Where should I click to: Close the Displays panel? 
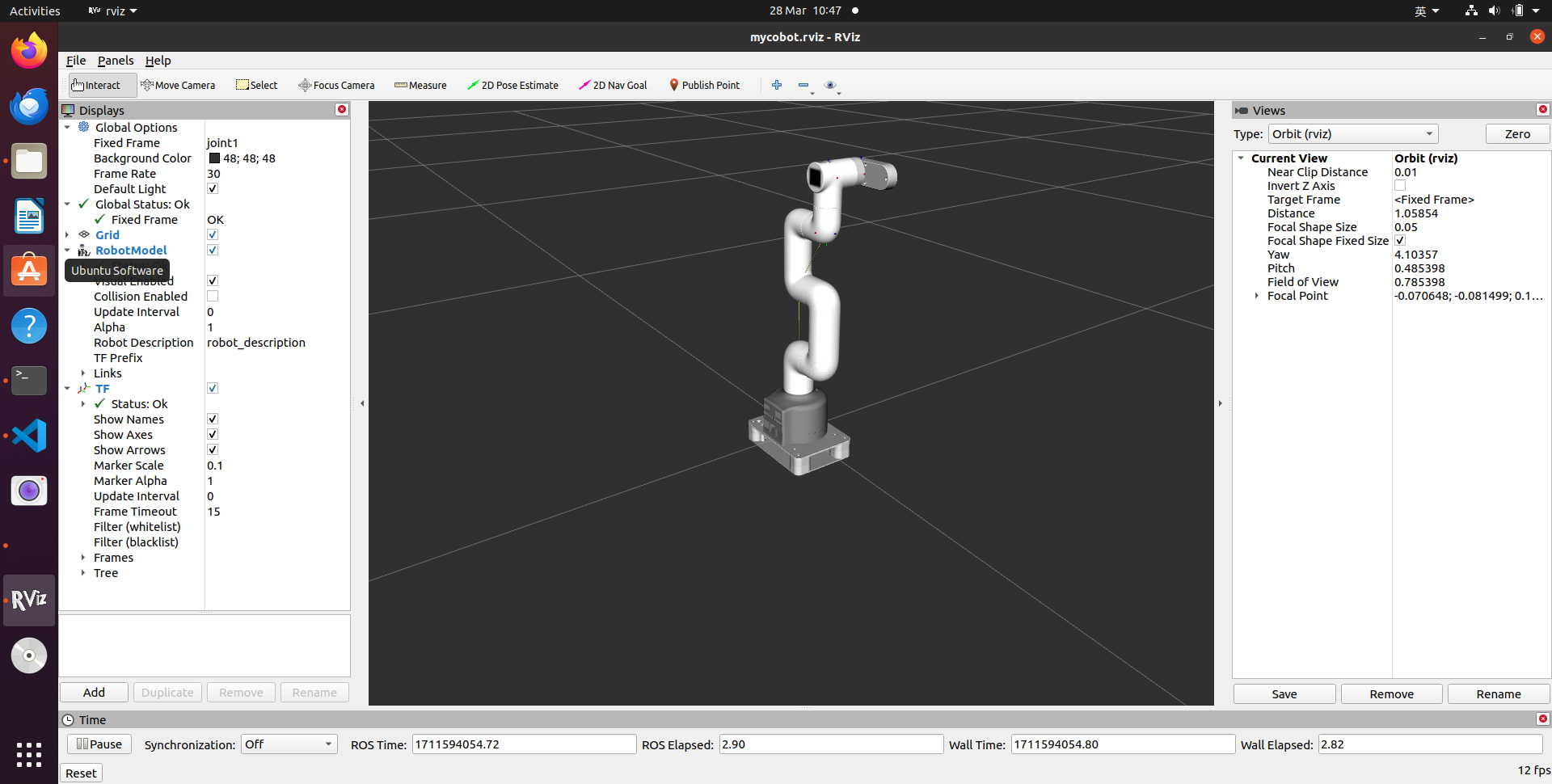tap(342, 110)
